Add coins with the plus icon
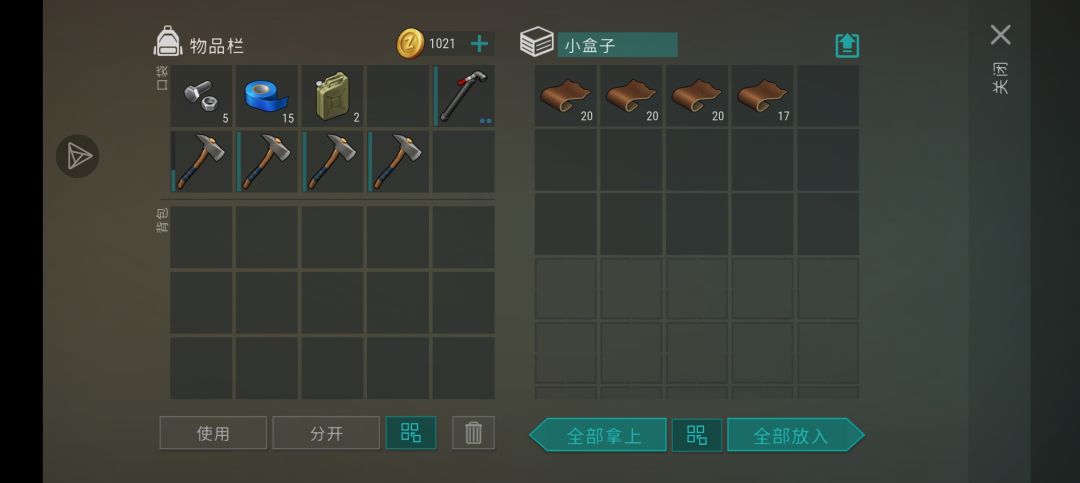Viewport: 1080px width, 483px height. coord(479,44)
